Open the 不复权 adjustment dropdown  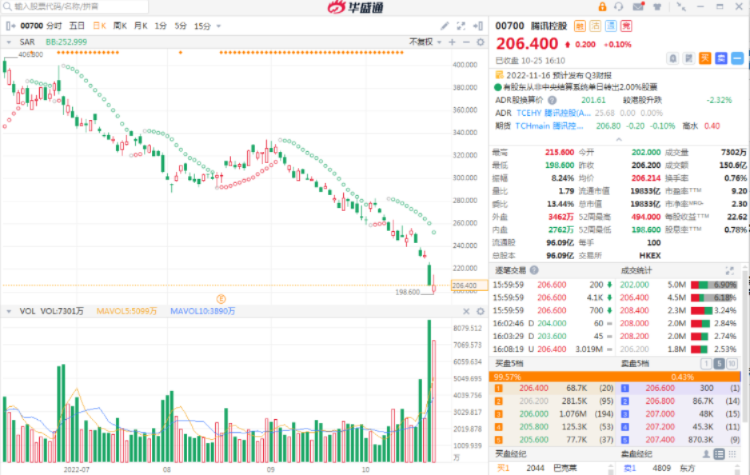(x=425, y=42)
